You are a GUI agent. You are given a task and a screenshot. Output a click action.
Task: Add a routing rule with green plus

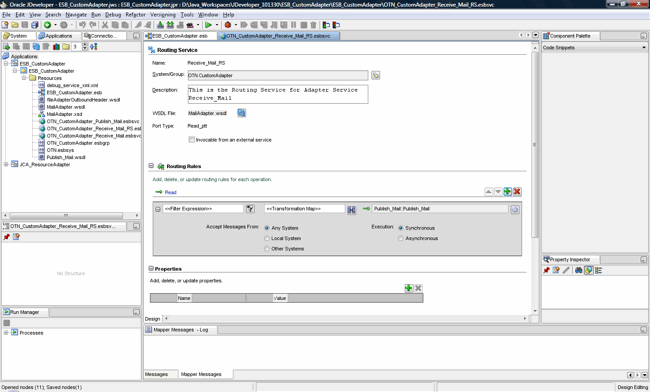[507, 191]
